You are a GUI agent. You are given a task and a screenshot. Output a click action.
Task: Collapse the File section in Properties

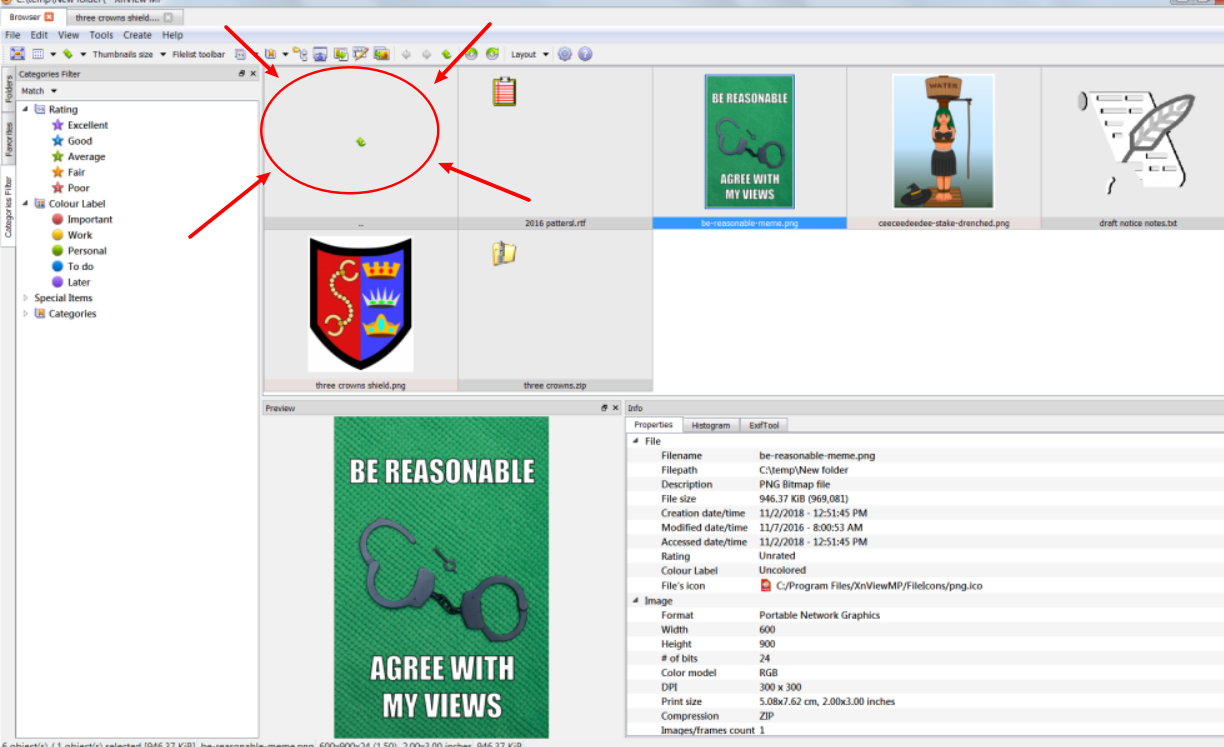635,441
